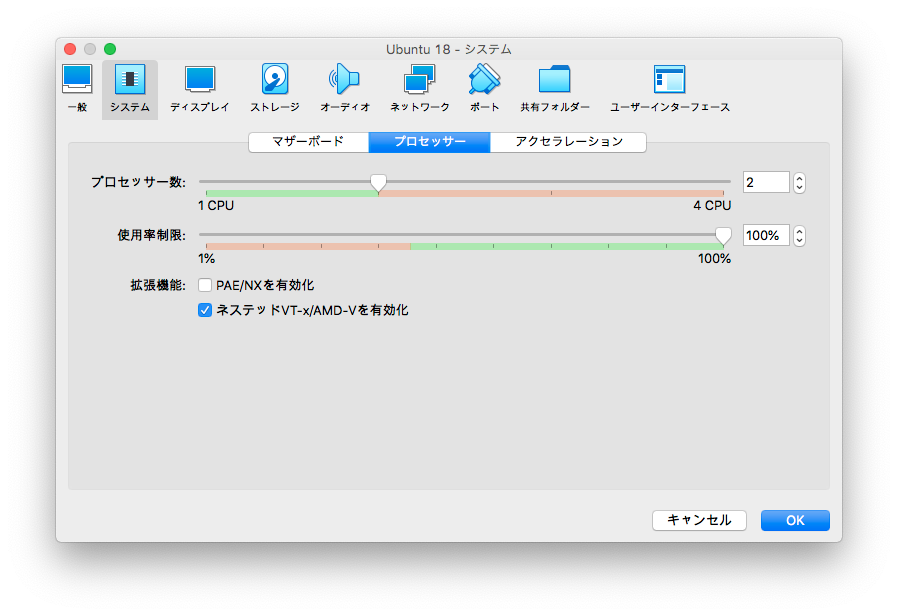Open the 共有フォルダー shared folders icon
This screenshot has height=616, width=898.
pyautogui.click(x=554, y=89)
